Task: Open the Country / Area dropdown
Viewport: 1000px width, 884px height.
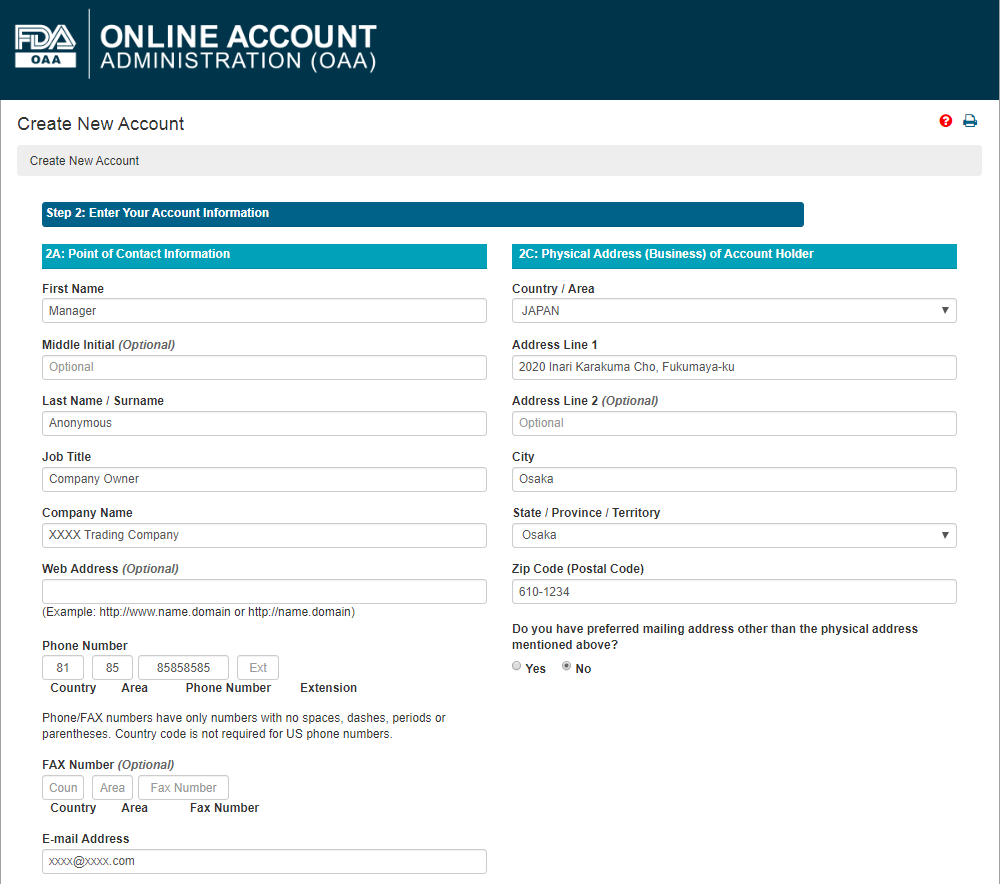Action: coord(734,311)
